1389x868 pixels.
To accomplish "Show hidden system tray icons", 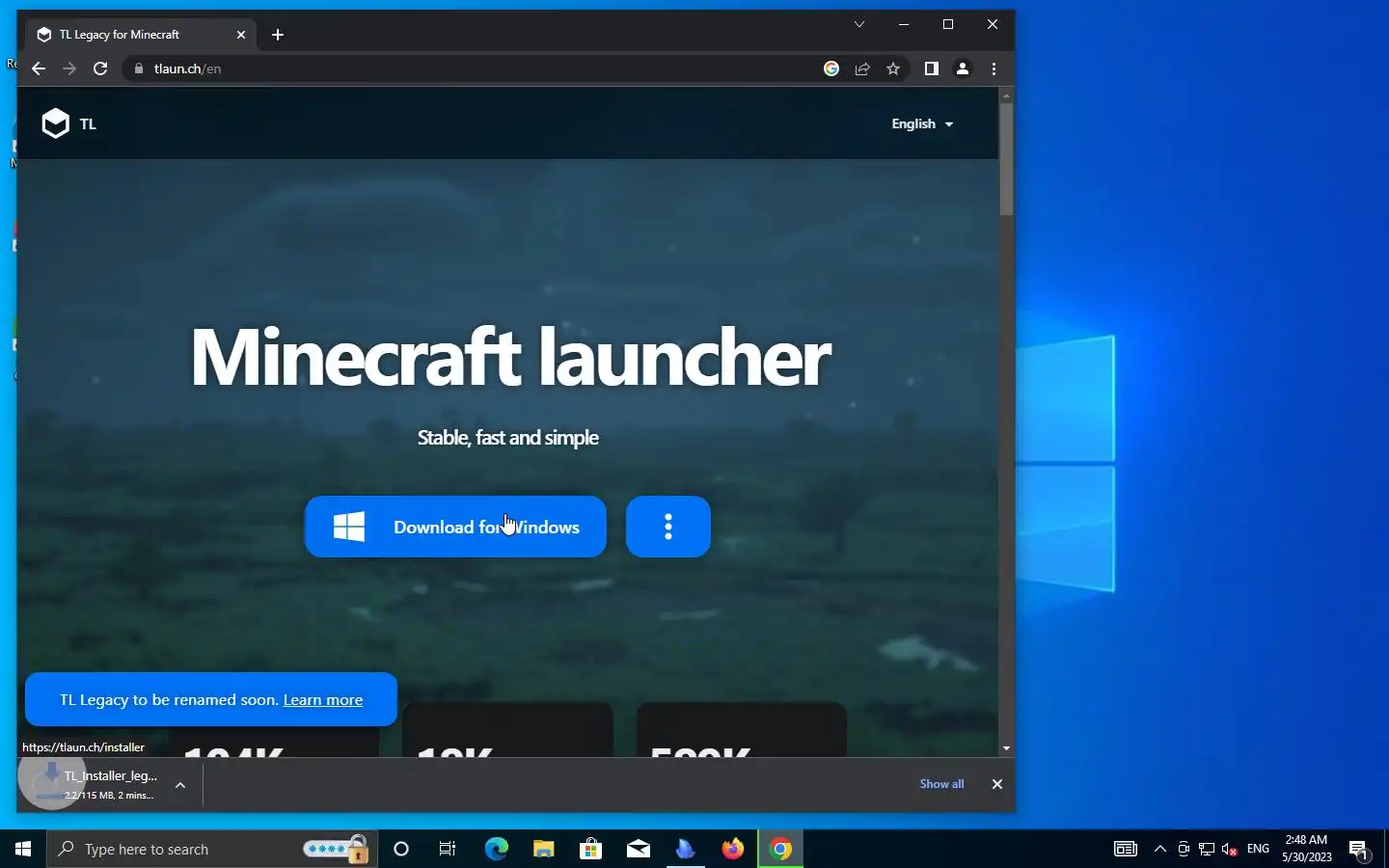I will click(1160, 849).
